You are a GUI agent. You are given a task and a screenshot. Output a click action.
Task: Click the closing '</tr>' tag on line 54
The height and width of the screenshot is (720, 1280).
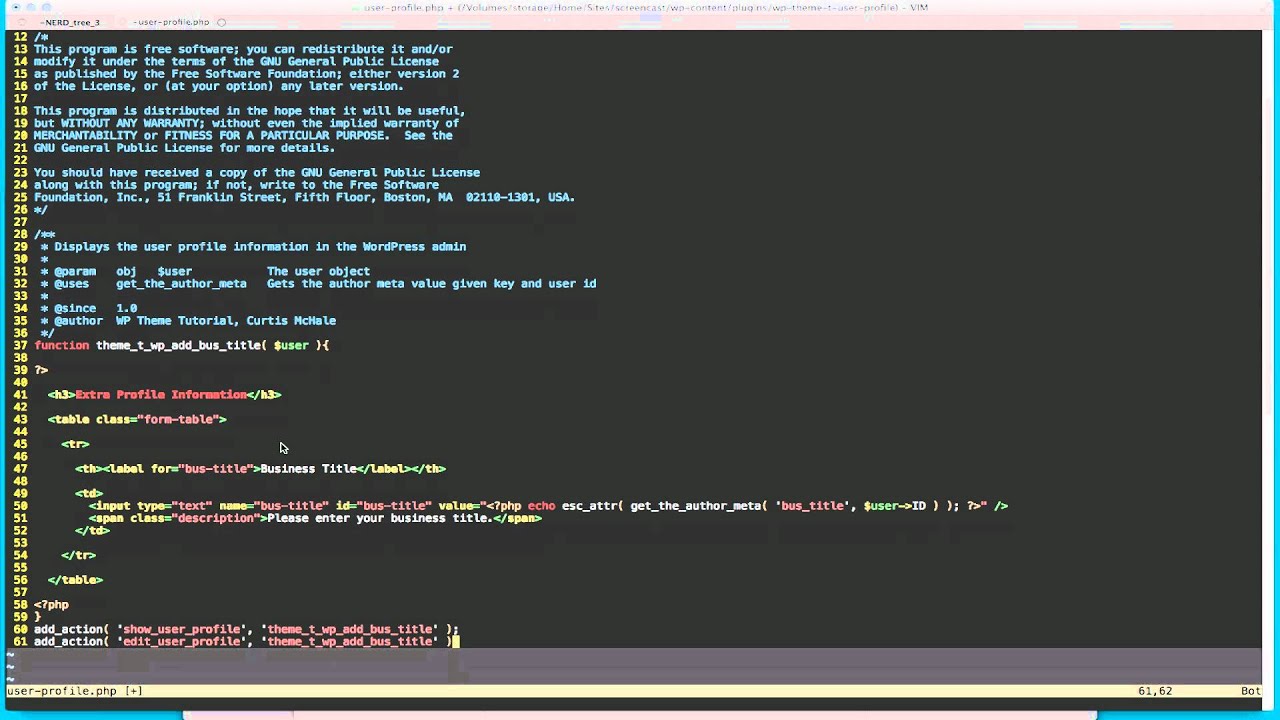pos(78,555)
